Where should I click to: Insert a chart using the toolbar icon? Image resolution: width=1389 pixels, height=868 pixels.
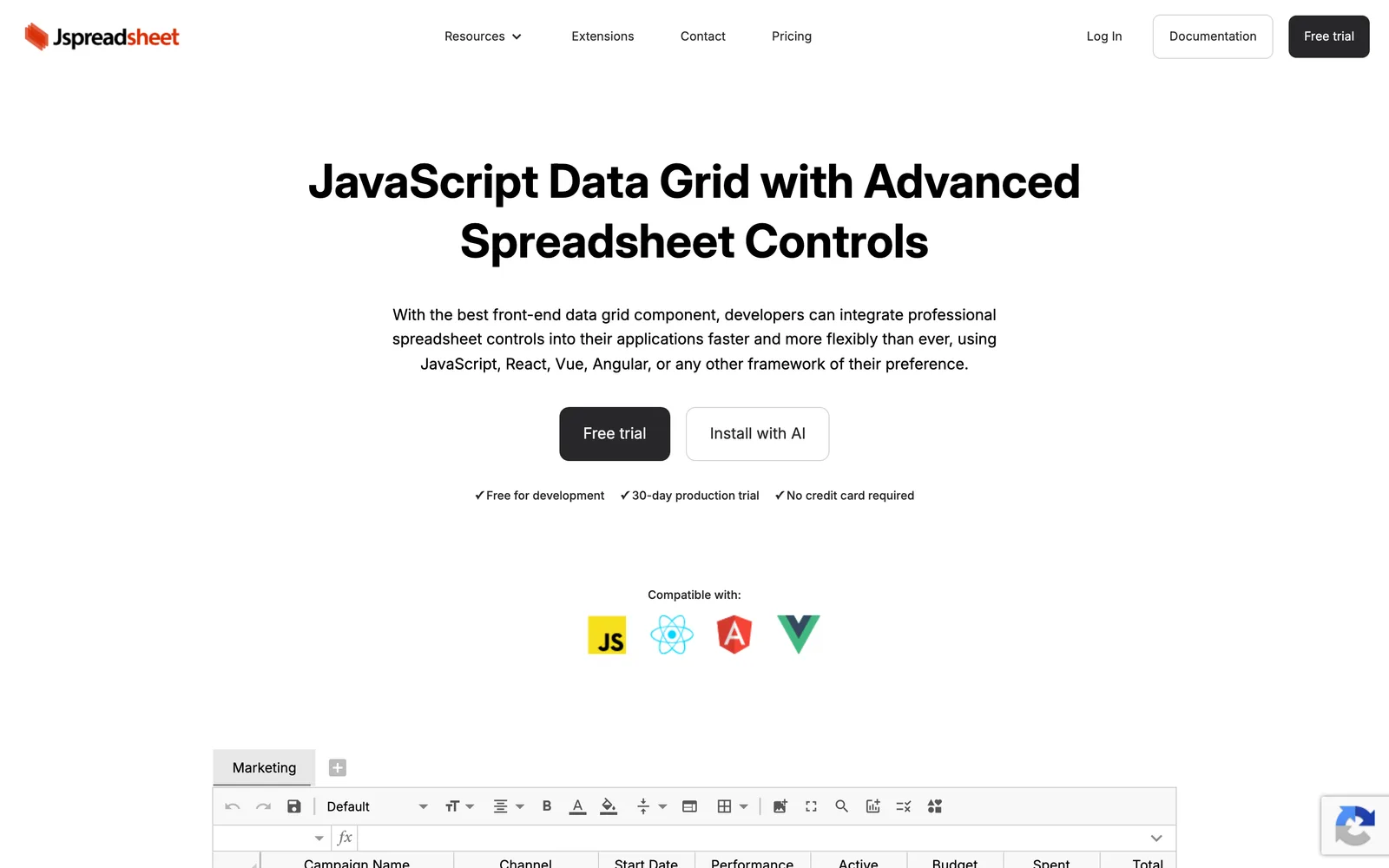873,806
